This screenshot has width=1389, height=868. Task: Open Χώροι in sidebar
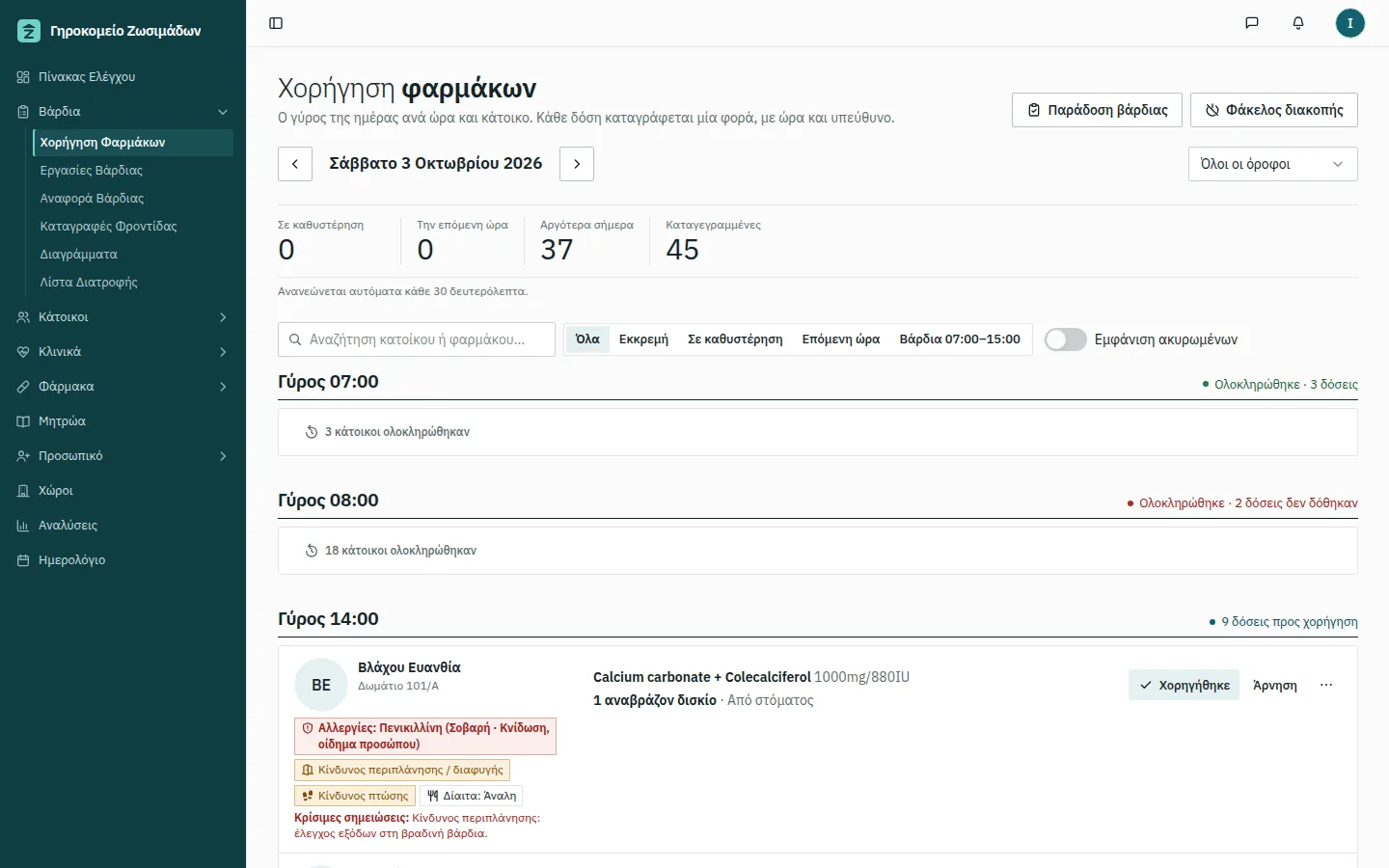pyautogui.click(x=123, y=491)
